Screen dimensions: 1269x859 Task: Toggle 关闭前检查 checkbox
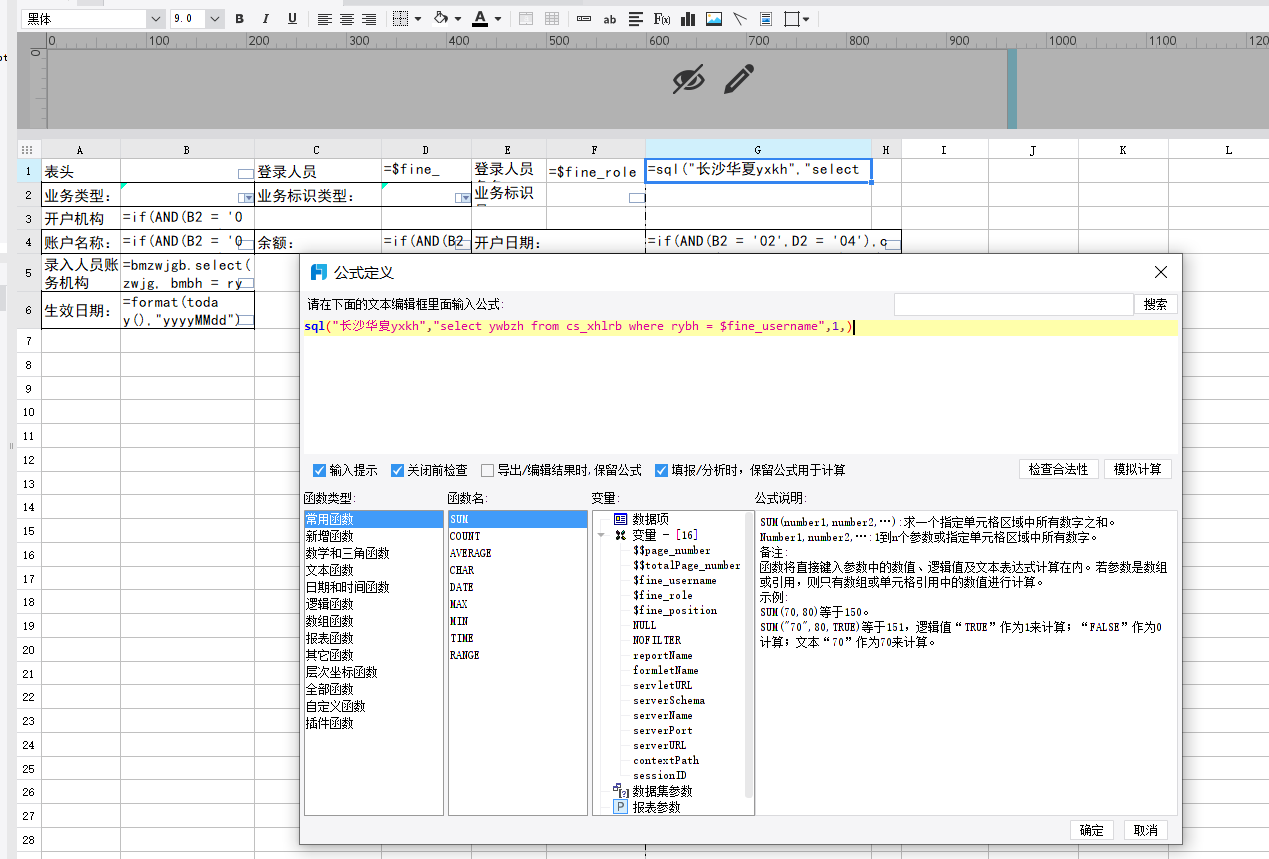tap(397, 471)
